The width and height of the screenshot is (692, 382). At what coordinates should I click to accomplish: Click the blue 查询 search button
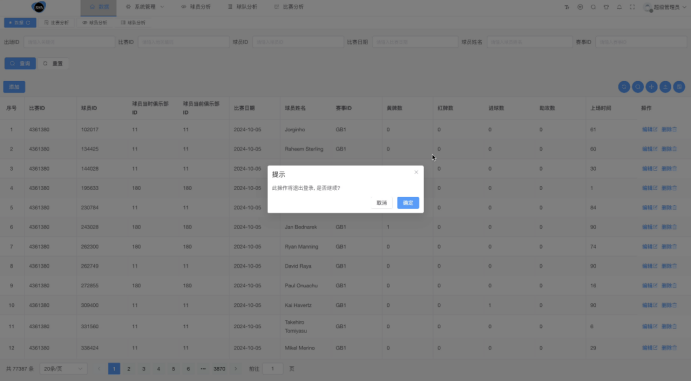[20, 64]
